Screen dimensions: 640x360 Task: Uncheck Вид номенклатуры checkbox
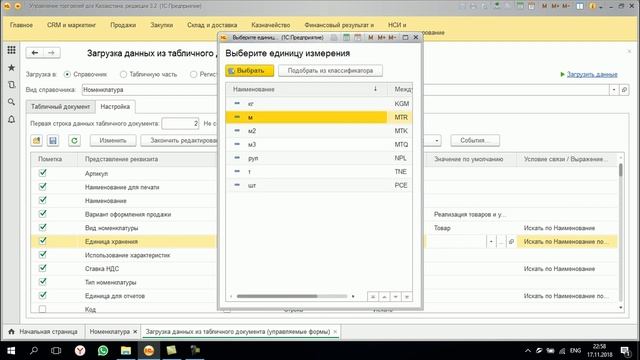[x=42, y=227]
